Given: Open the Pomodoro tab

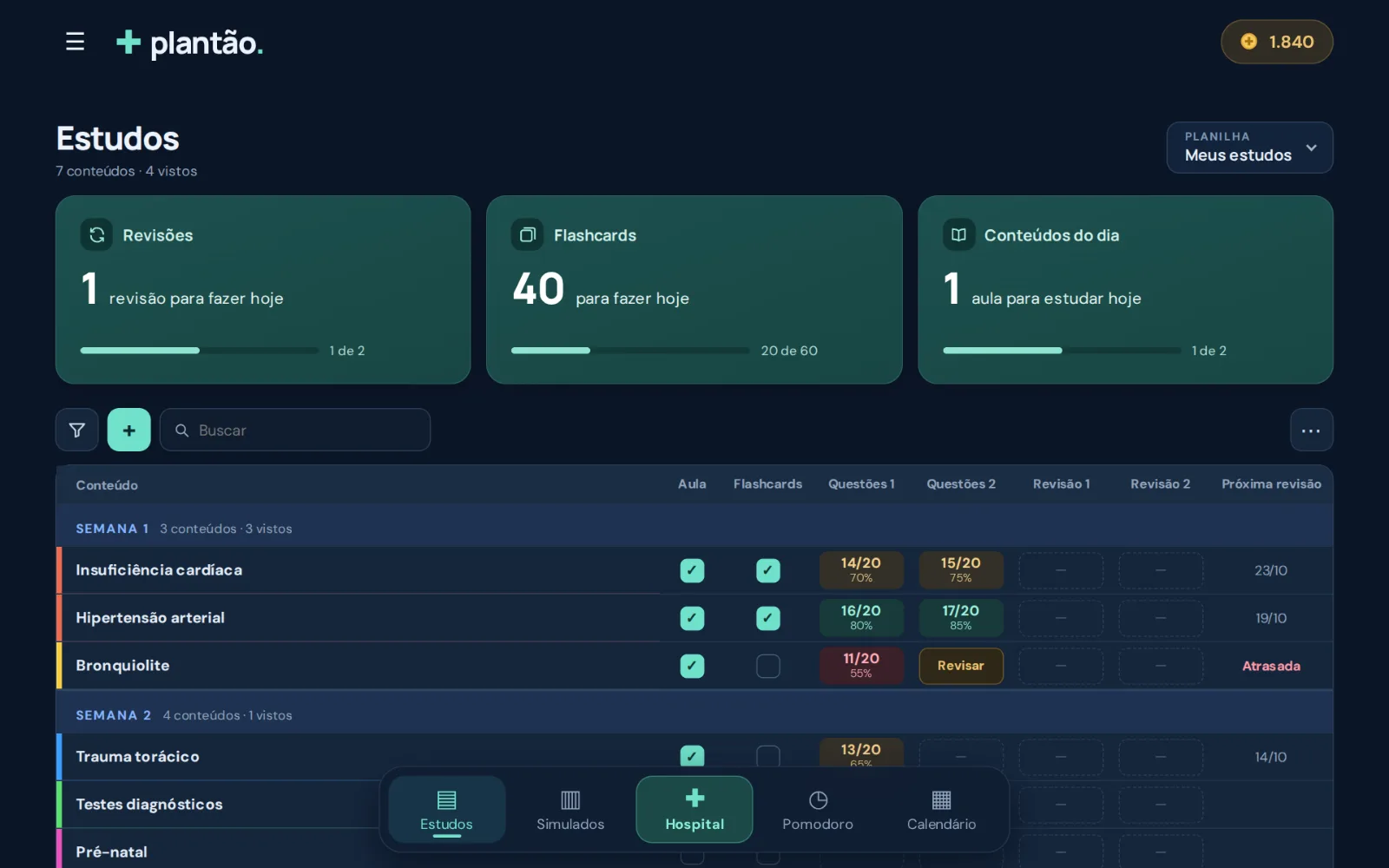Looking at the screenshot, I should pyautogui.click(x=818, y=810).
